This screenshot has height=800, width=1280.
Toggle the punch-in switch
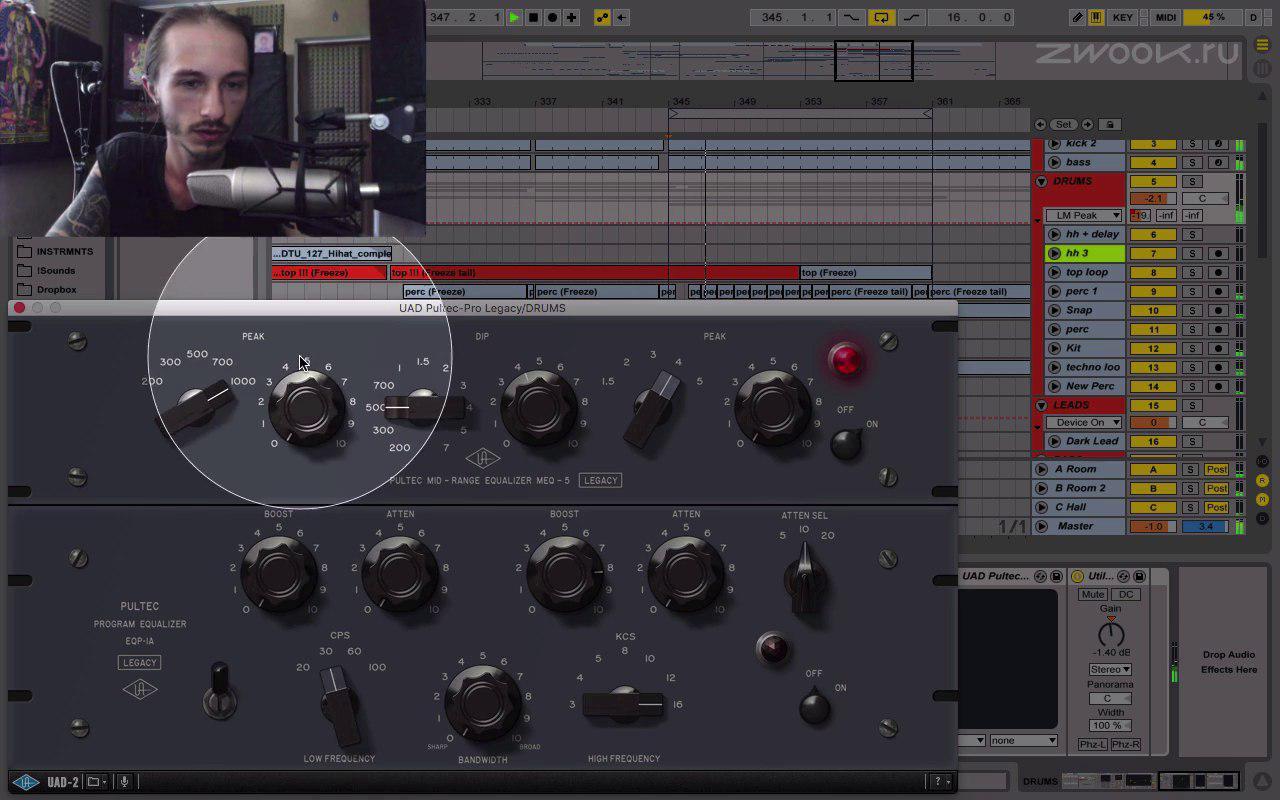(852, 17)
